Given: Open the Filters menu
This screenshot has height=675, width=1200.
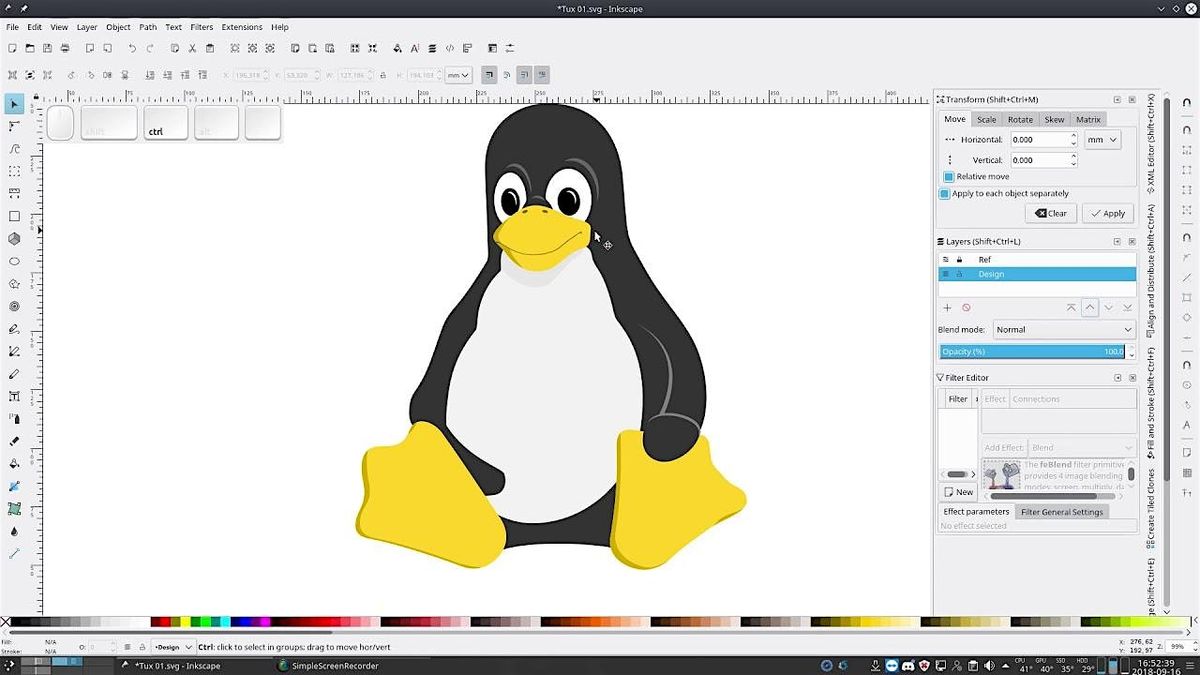Looking at the screenshot, I should 201,27.
